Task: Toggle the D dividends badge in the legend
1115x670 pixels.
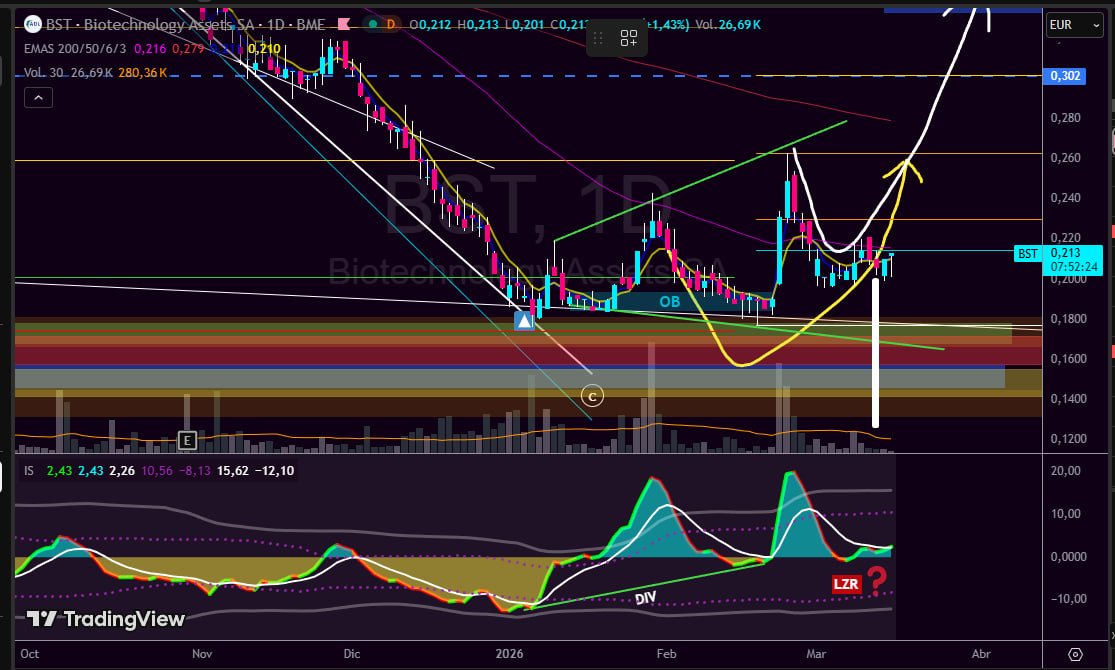Action: pyautogui.click(x=388, y=24)
